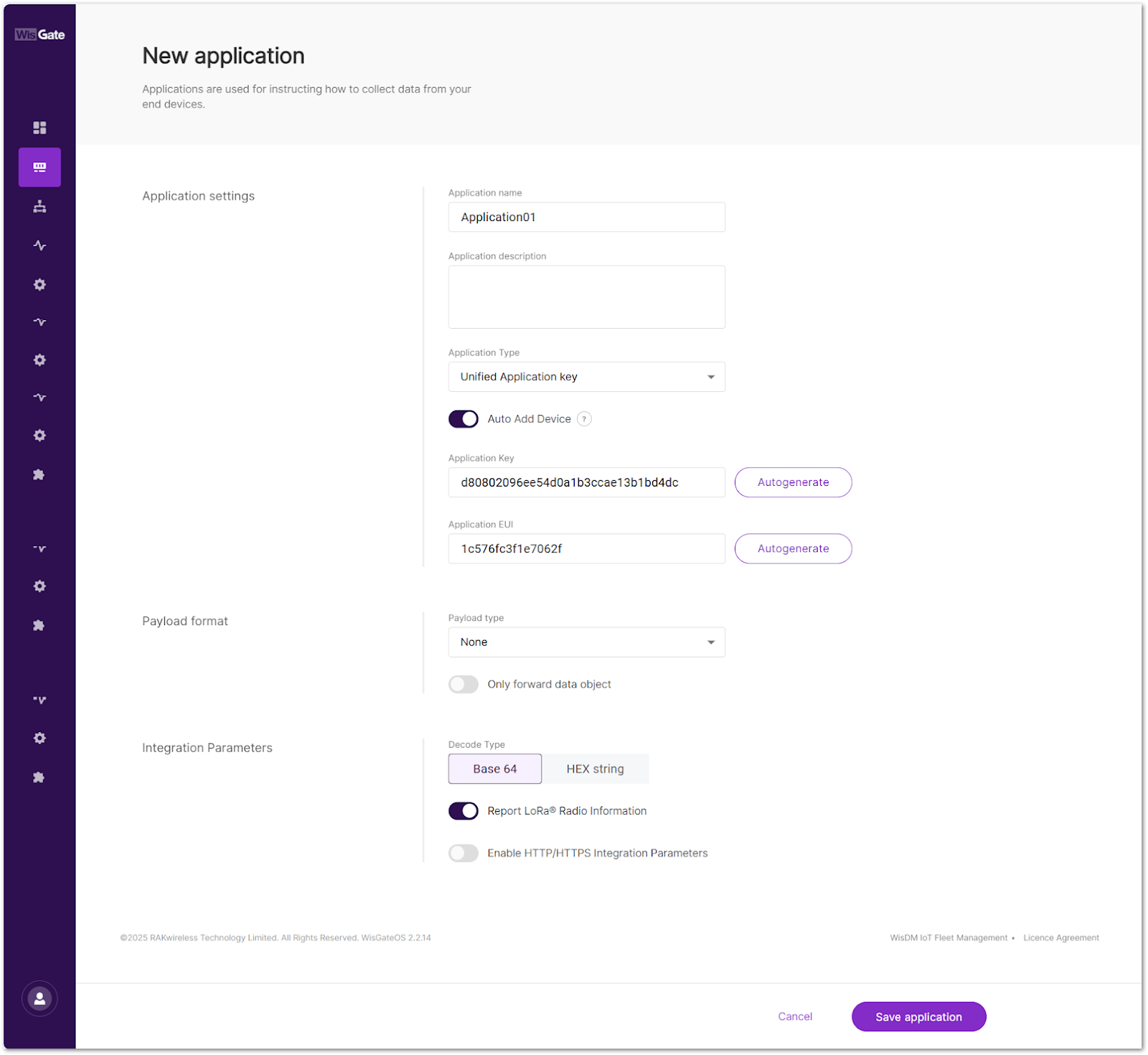Viewport: 1148px width, 1055px height.
Task: Click the zigzag activity icon below network icon
Action: pos(39,245)
